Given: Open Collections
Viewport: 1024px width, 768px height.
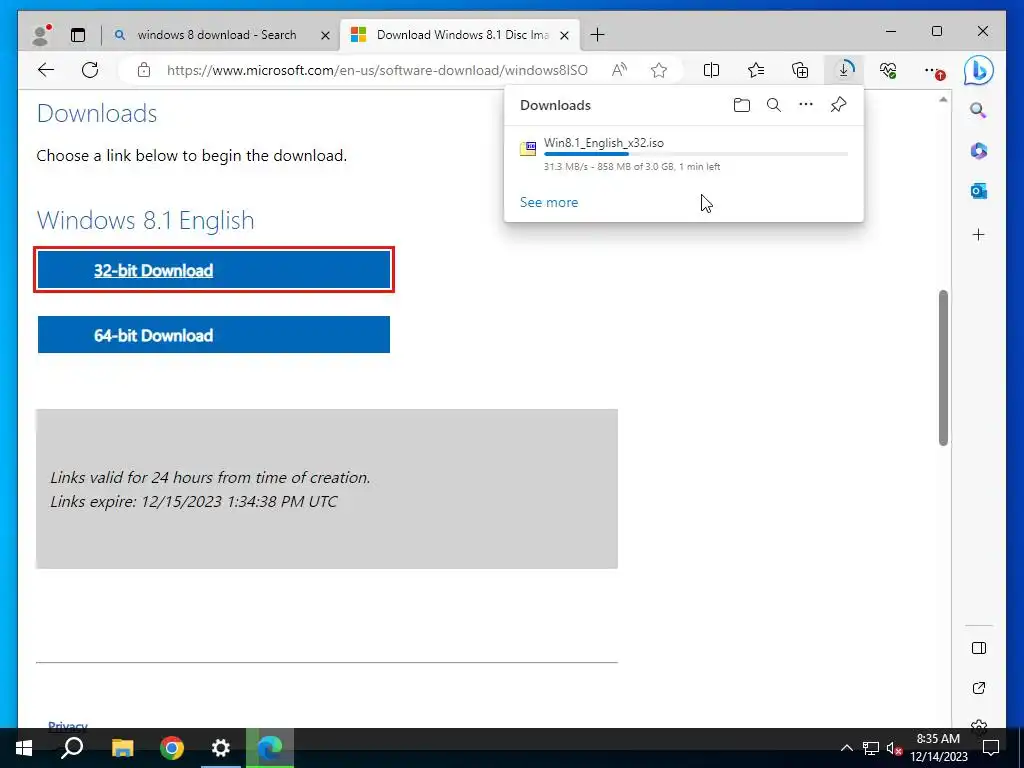Looking at the screenshot, I should (800, 70).
